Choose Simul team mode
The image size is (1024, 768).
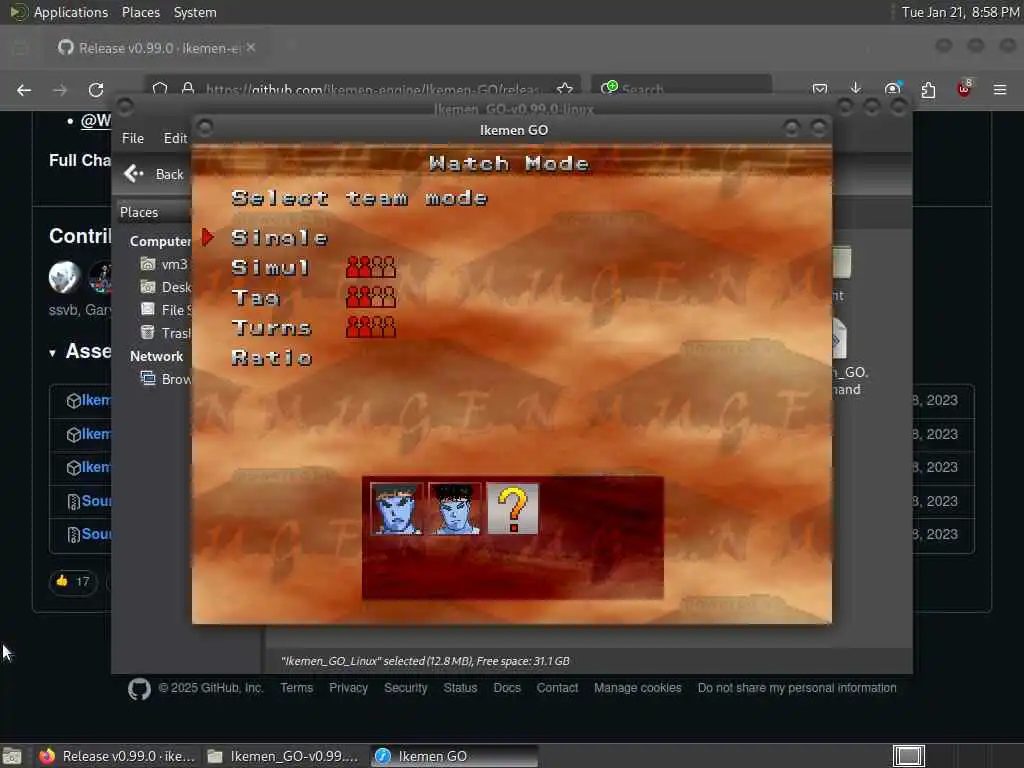(270, 268)
